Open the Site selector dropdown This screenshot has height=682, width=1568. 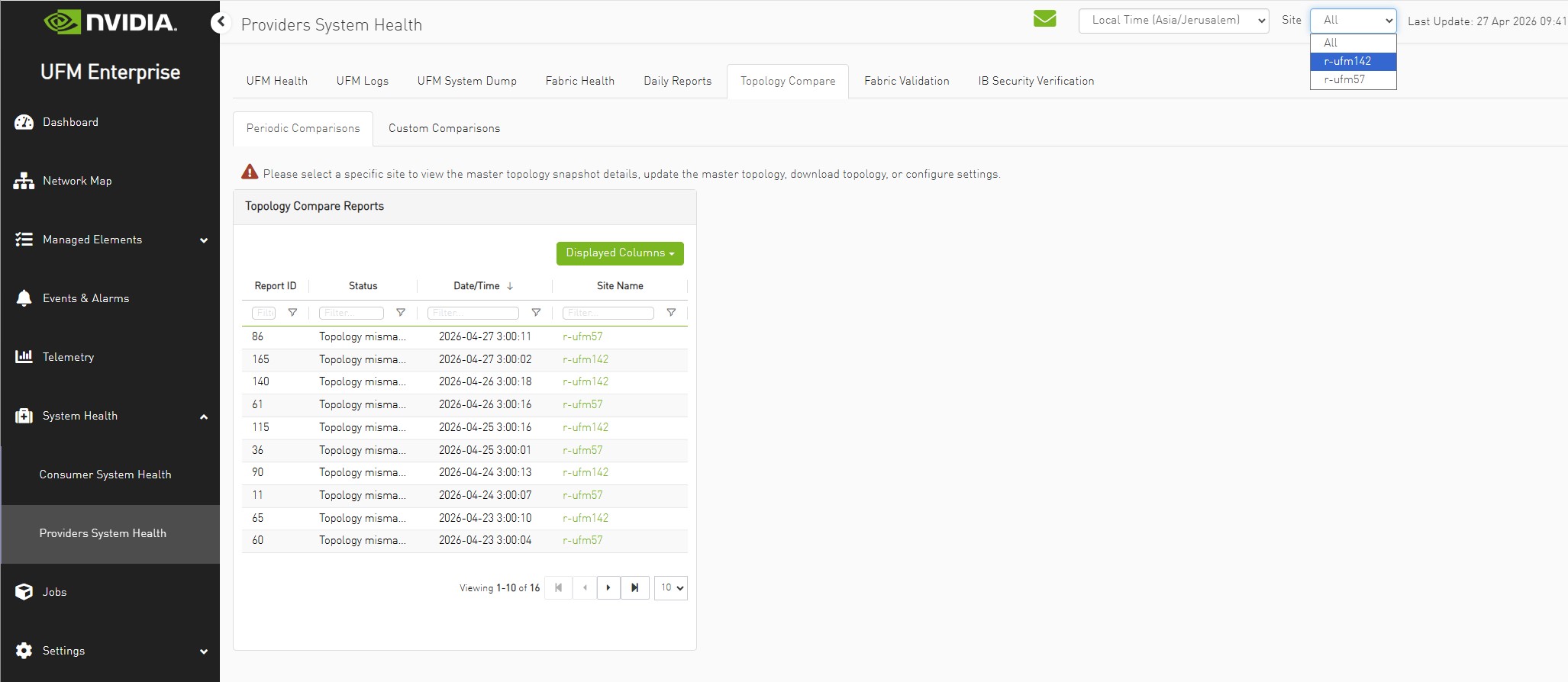(1353, 21)
